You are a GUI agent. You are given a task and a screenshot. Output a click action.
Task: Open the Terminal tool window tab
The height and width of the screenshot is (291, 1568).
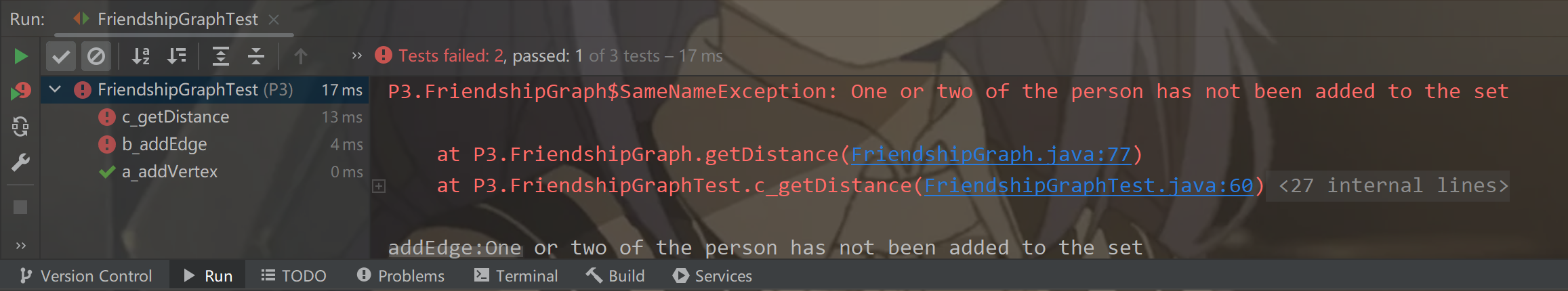click(x=516, y=276)
